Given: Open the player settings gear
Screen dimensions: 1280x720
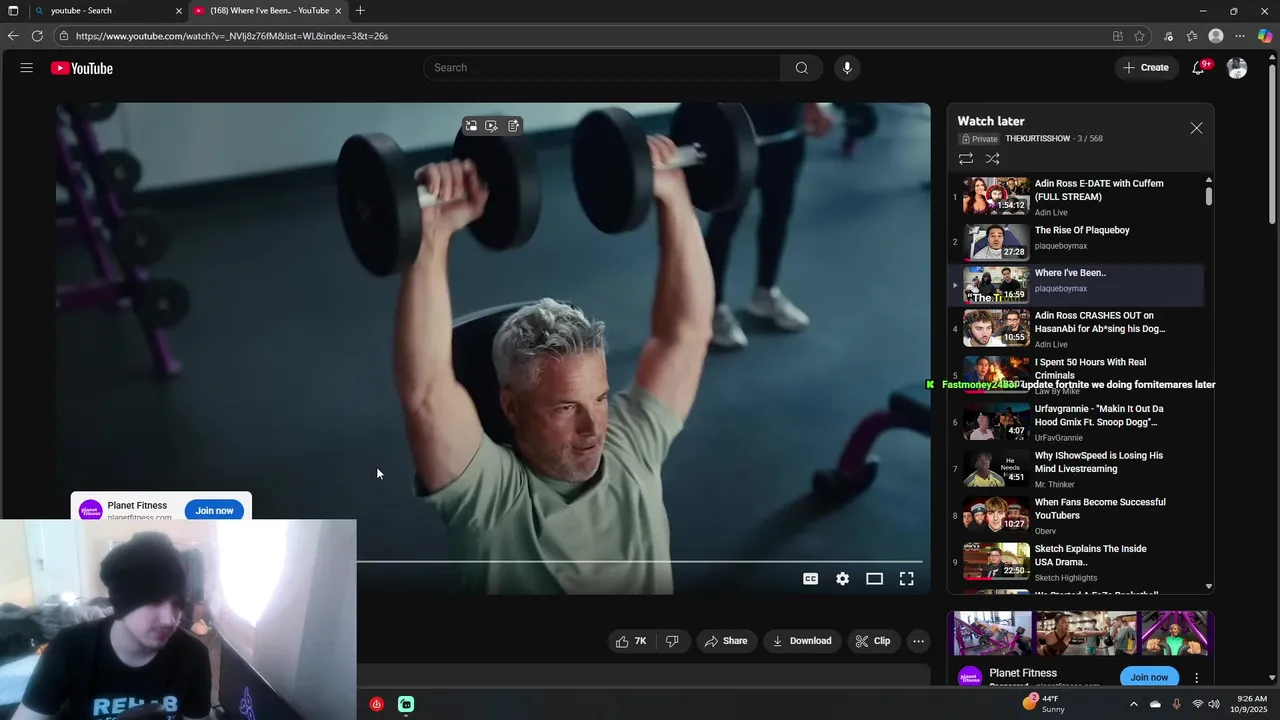Looking at the screenshot, I should [x=843, y=579].
